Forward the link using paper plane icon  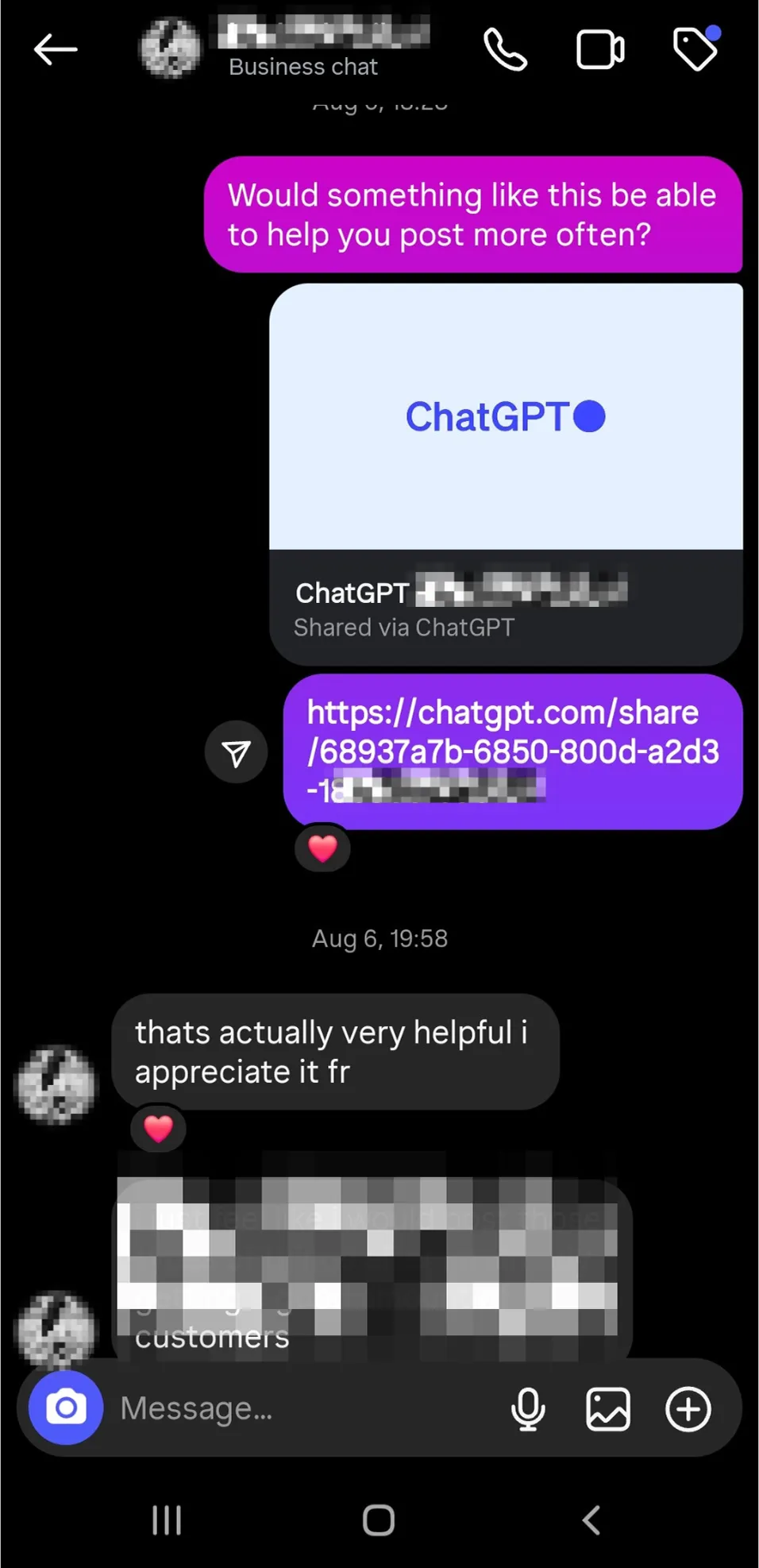click(x=236, y=752)
